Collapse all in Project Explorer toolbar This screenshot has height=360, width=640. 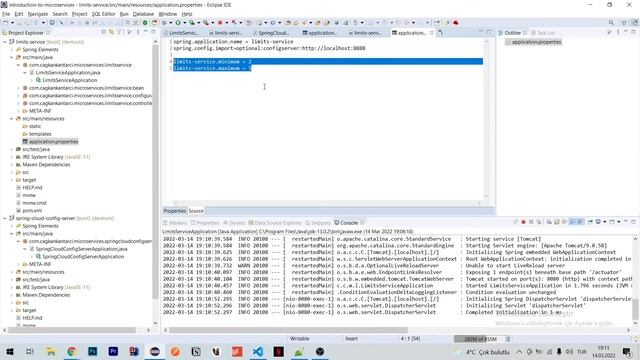(x=104, y=32)
